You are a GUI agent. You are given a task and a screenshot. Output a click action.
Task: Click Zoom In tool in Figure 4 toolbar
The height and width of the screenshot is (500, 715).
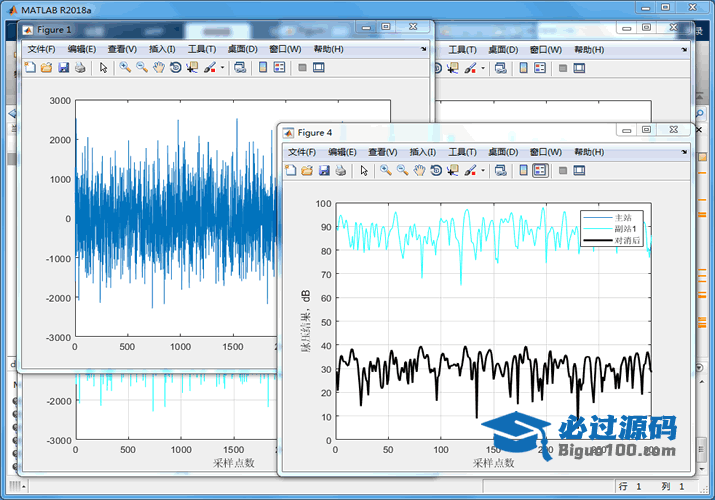pos(385,171)
